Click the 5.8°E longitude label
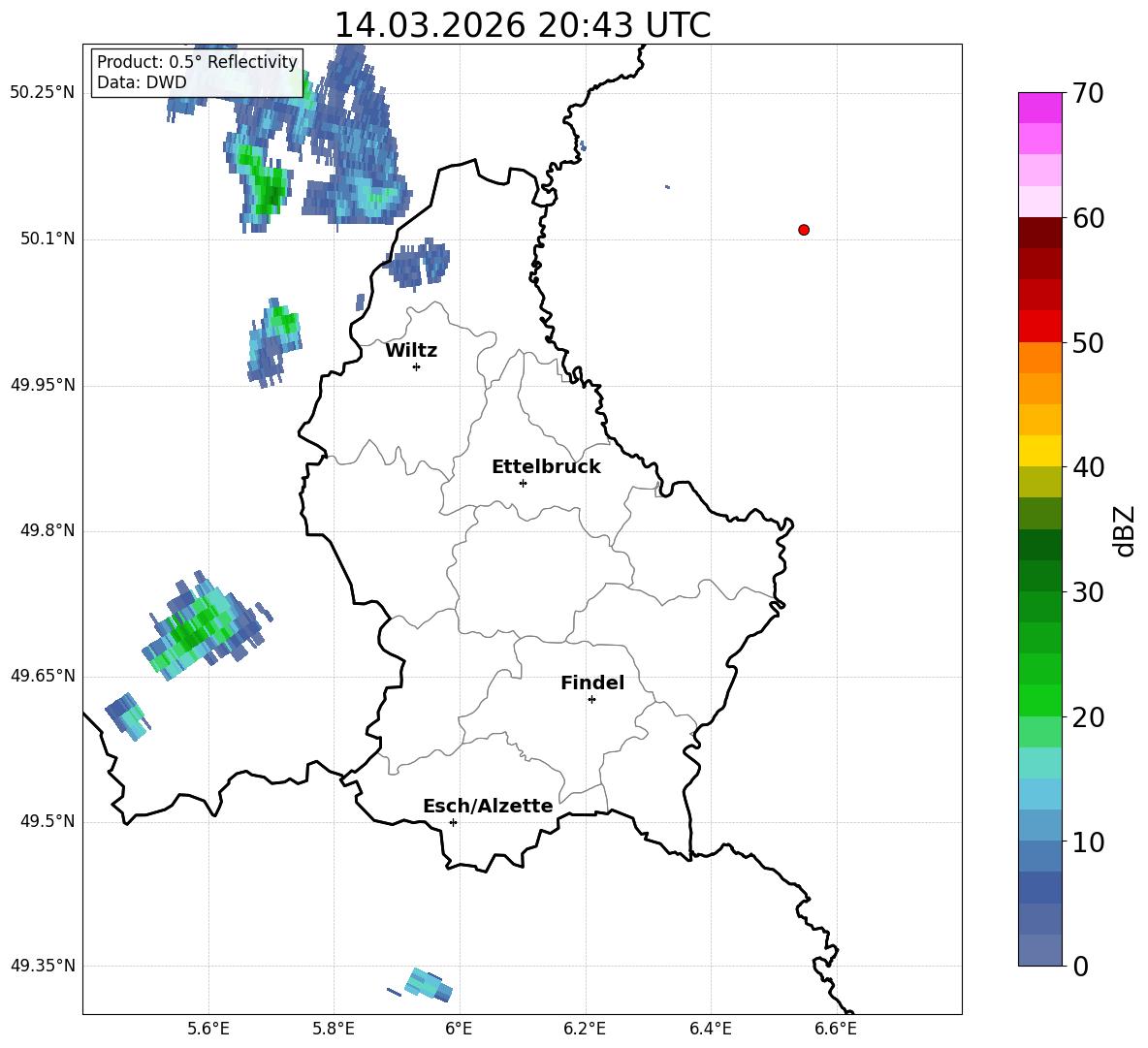Image resolution: width=1148 pixels, height=1048 pixels. [x=334, y=1029]
